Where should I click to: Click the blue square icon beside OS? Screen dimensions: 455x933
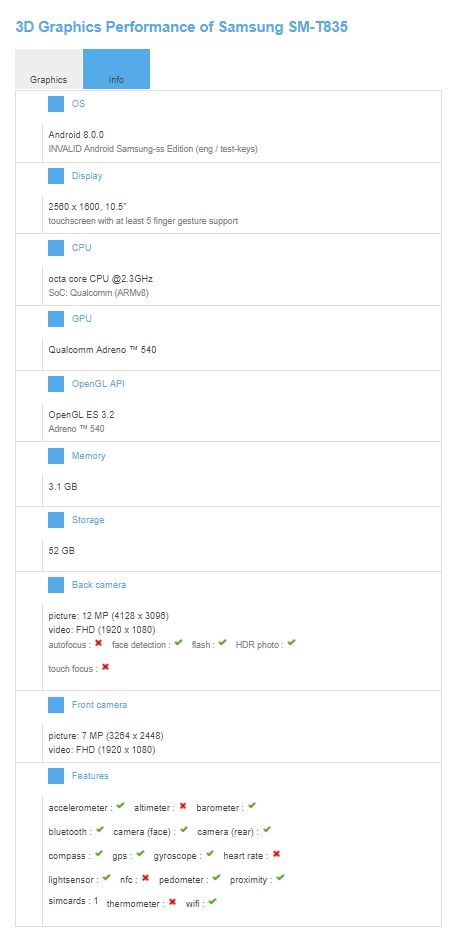(x=56, y=104)
